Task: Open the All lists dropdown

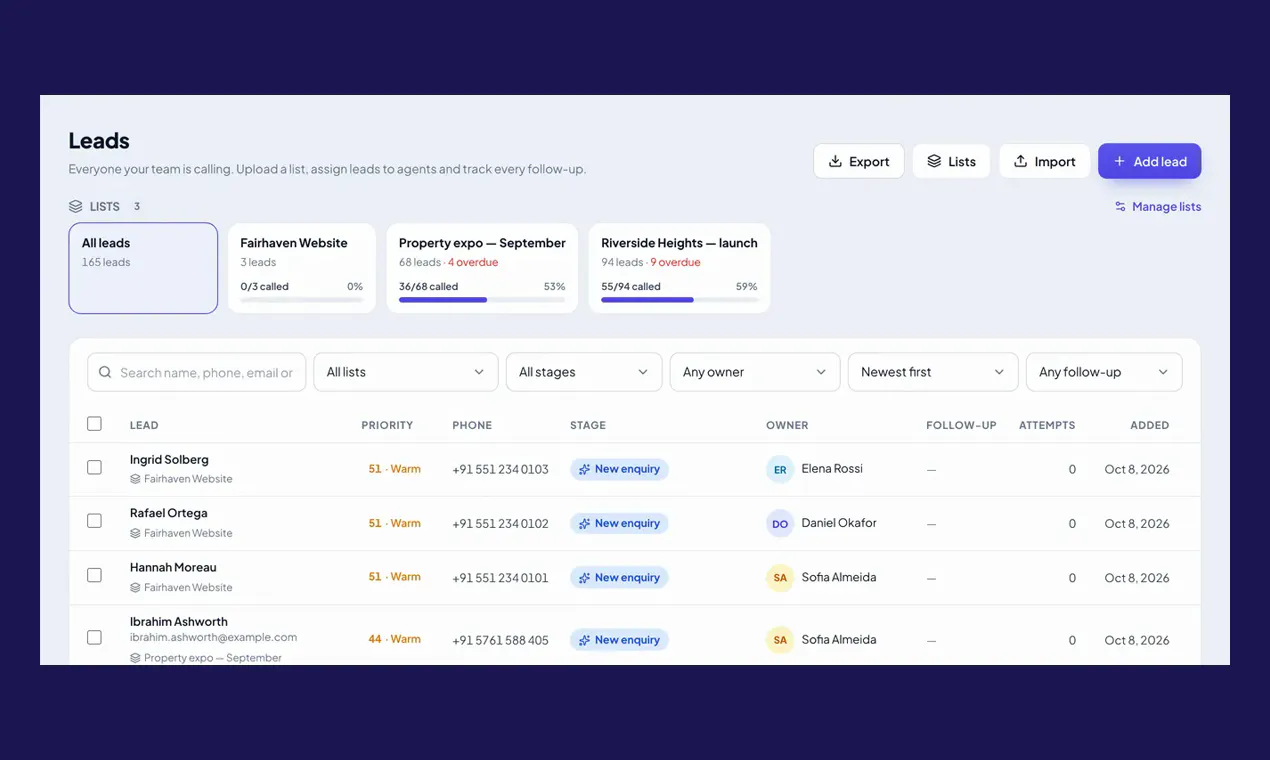Action: pos(406,372)
